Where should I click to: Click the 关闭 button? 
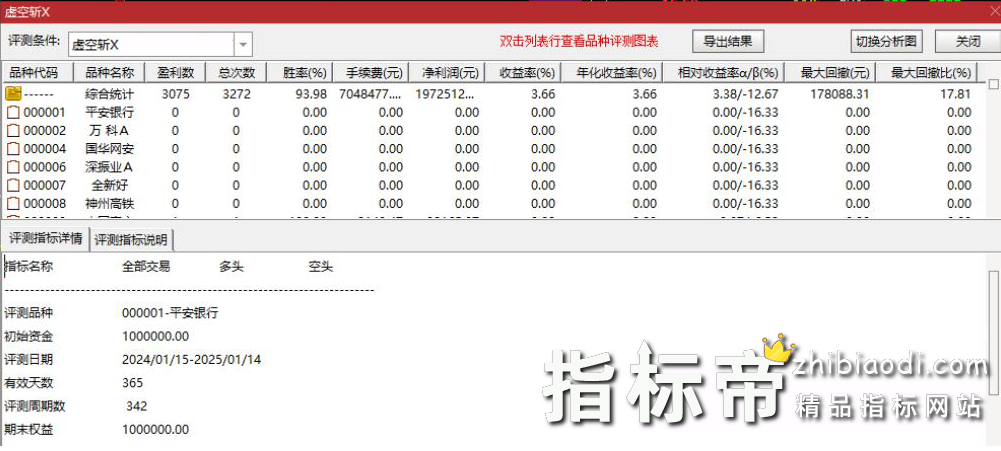tap(967, 42)
